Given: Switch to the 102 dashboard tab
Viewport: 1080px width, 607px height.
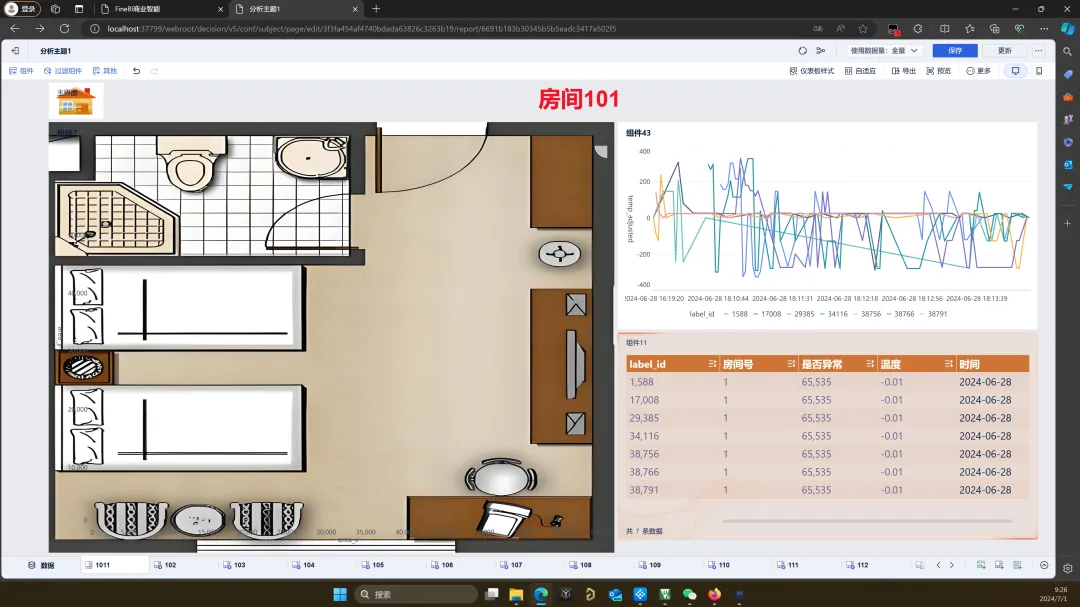Looking at the screenshot, I should coord(165,565).
